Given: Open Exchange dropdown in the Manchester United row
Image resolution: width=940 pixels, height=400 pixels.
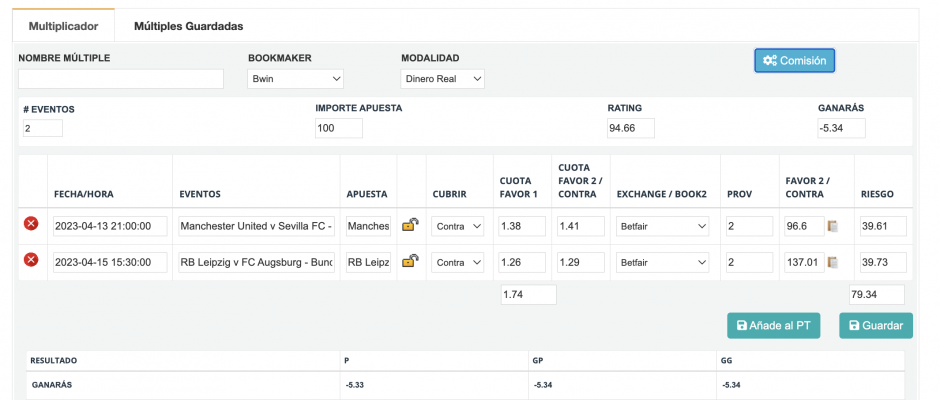Looking at the screenshot, I should tap(663, 227).
